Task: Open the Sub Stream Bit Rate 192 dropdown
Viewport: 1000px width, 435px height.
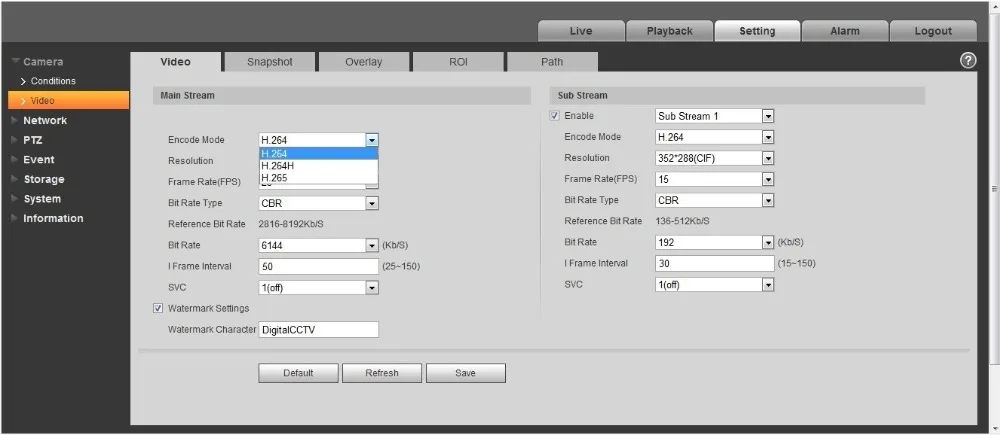Action: point(714,242)
